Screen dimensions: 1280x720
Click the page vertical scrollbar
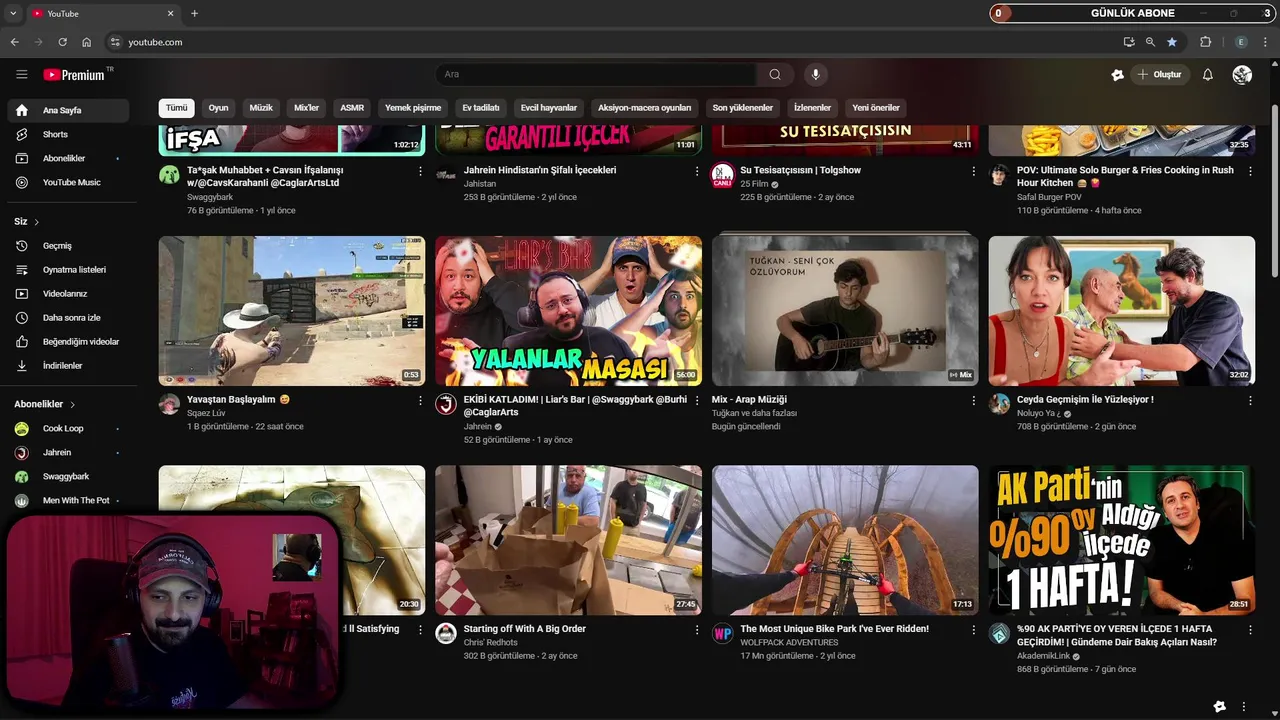1274,190
